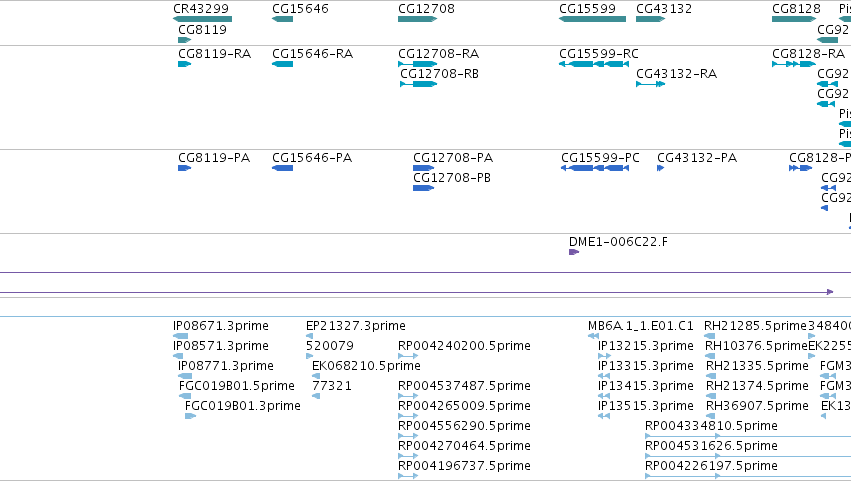
Task: Click protein CG12708-PB
Action: 423,188
